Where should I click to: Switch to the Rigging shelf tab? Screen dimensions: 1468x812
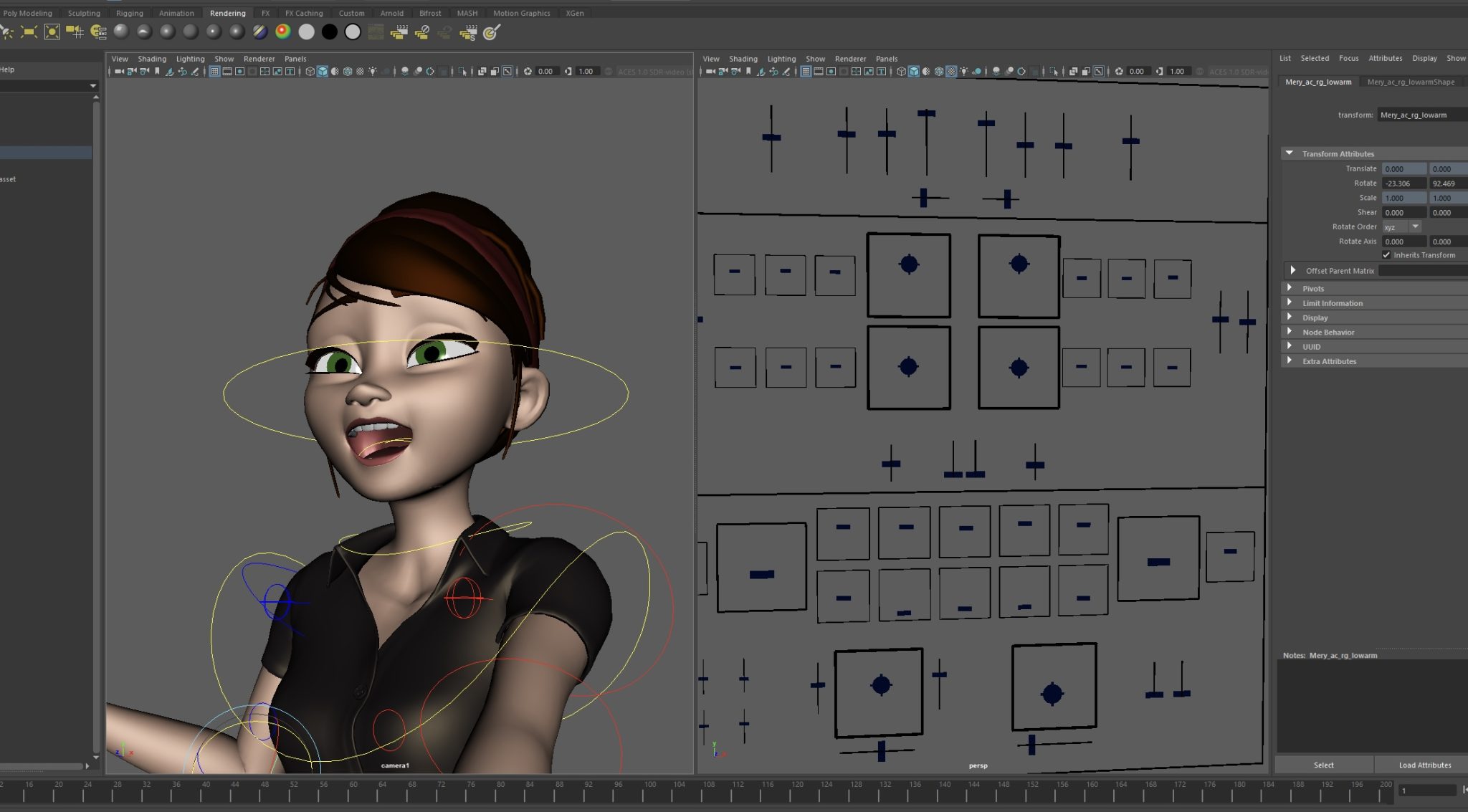(129, 13)
